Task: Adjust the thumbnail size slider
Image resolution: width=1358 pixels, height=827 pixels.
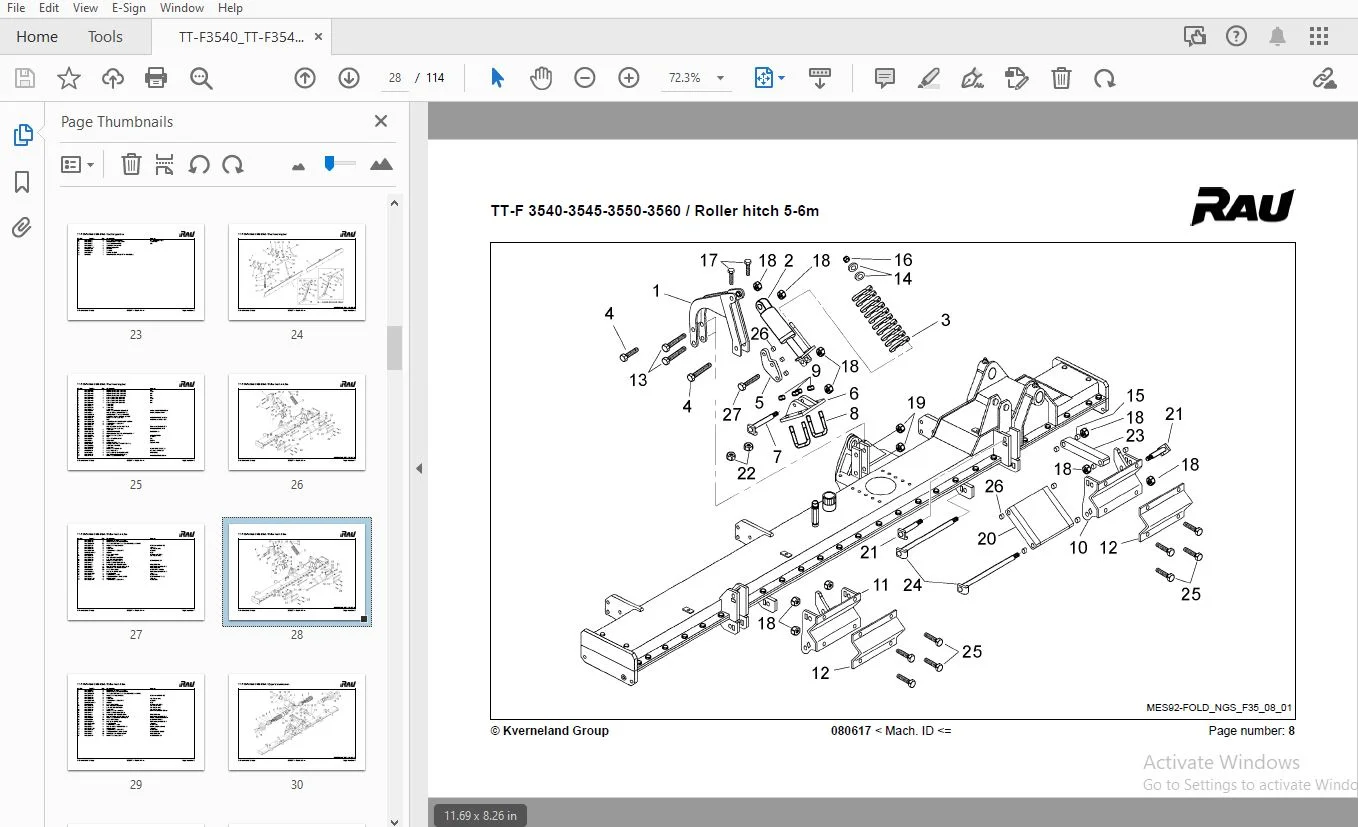Action: [339, 164]
